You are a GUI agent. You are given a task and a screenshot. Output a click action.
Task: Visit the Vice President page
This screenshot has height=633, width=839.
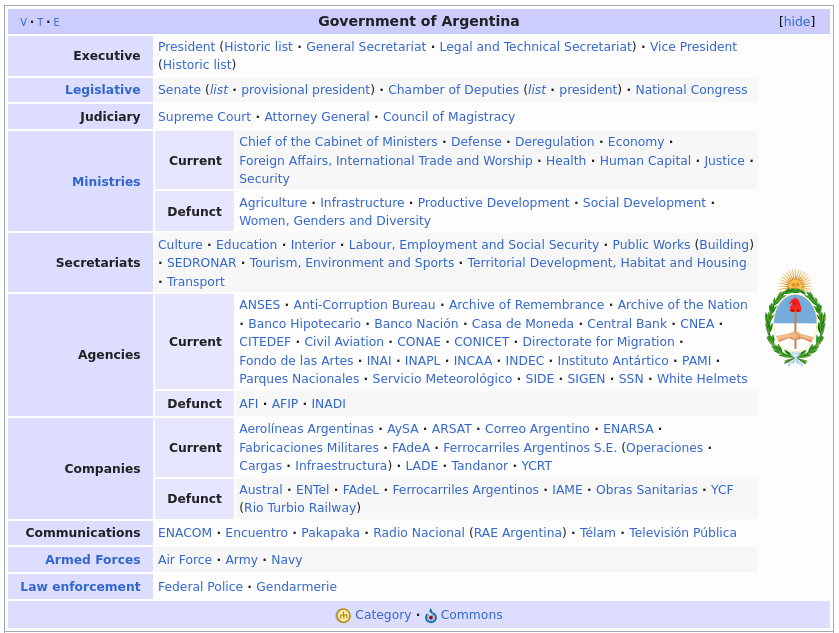(693, 47)
